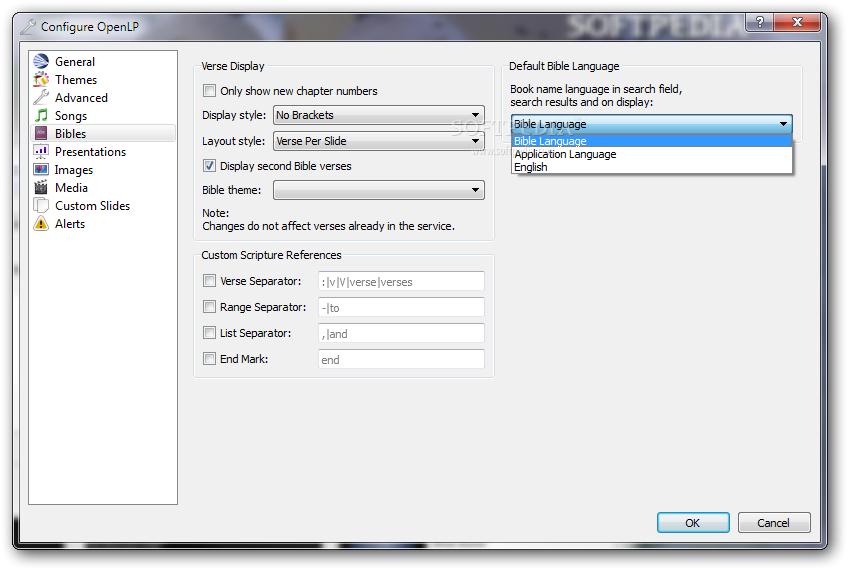
Task: Click the Custom Slides page icon
Action: click(41, 206)
